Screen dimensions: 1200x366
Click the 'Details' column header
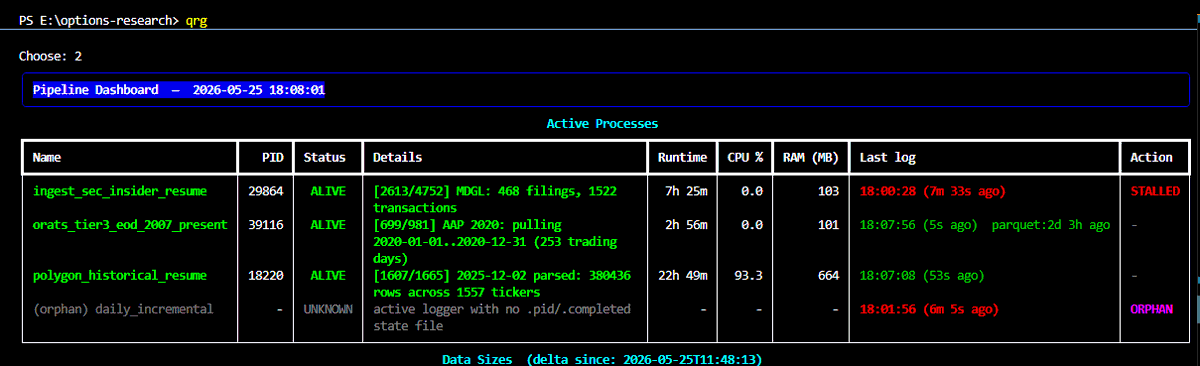point(397,157)
